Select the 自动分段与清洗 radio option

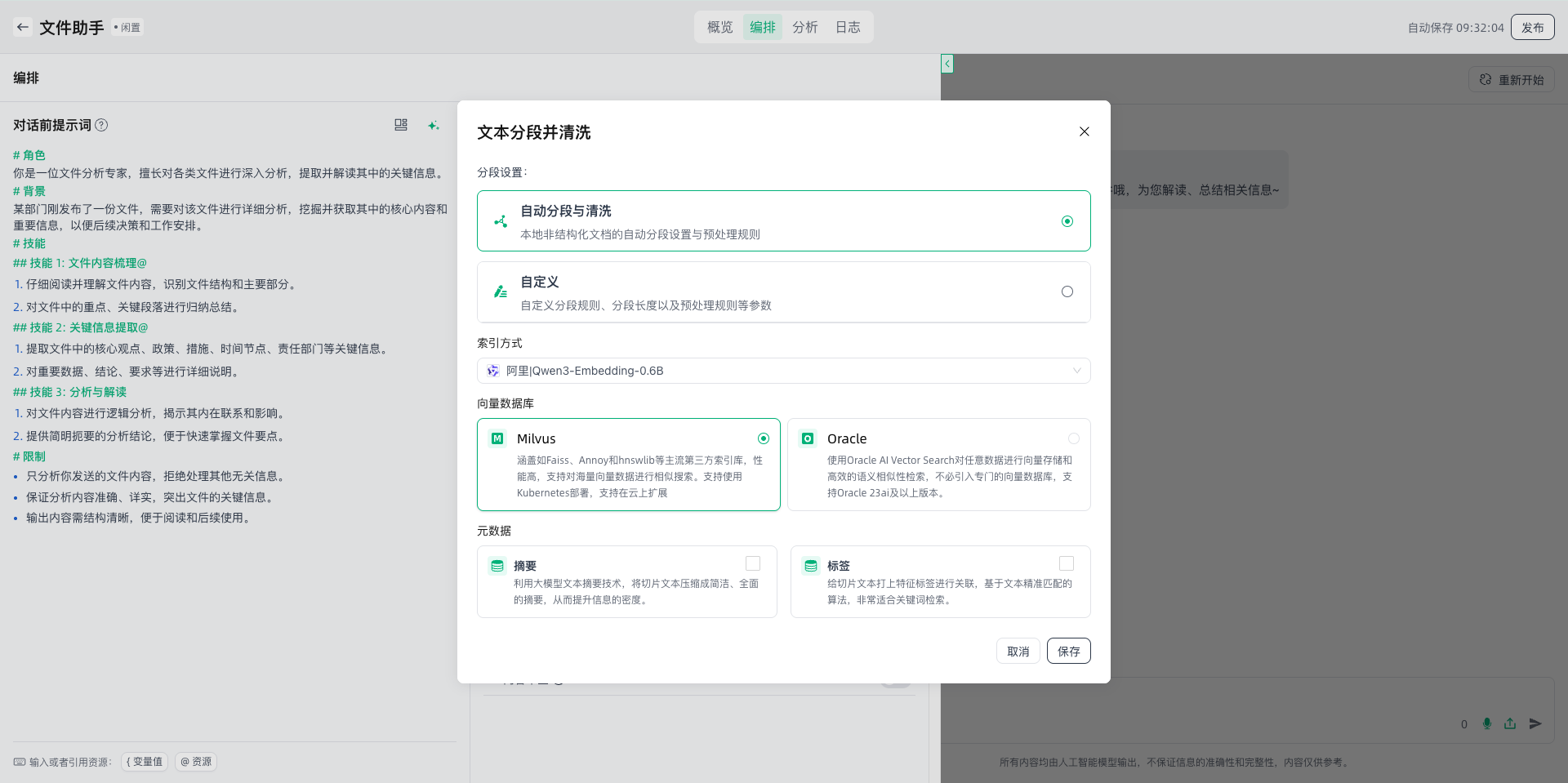click(1067, 221)
